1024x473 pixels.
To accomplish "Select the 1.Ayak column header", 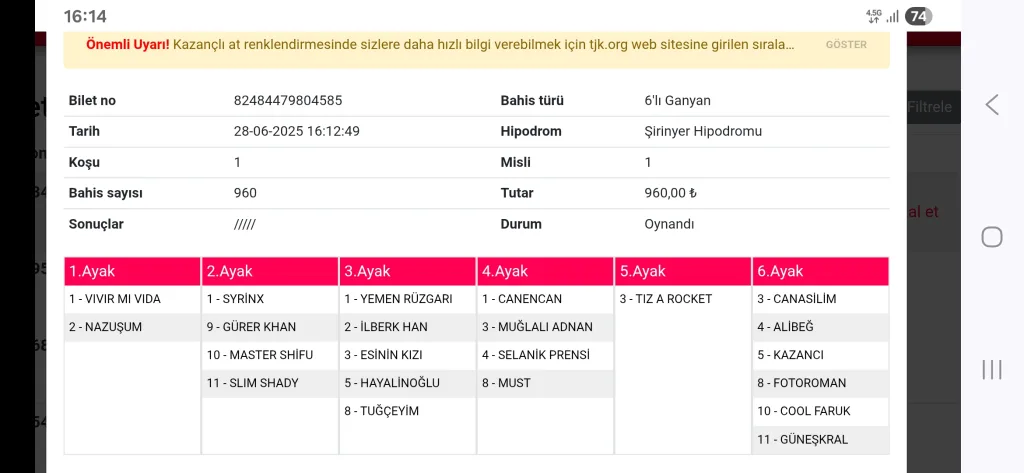I will click(132, 271).
